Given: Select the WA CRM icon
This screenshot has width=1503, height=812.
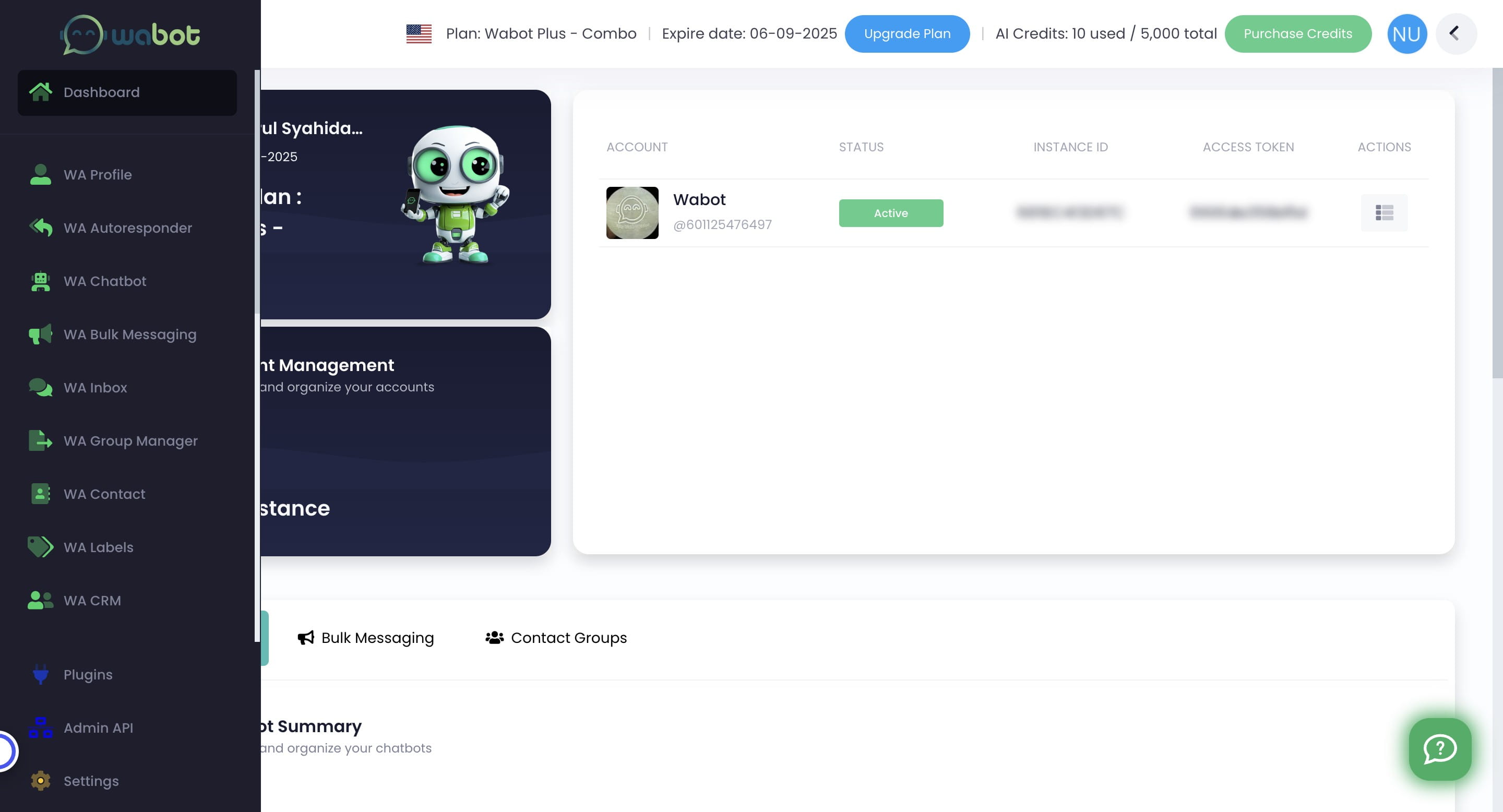Looking at the screenshot, I should (x=40, y=600).
